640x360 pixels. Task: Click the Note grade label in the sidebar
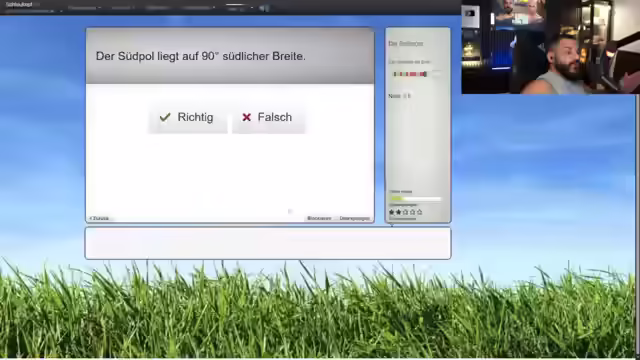[x=400, y=96]
